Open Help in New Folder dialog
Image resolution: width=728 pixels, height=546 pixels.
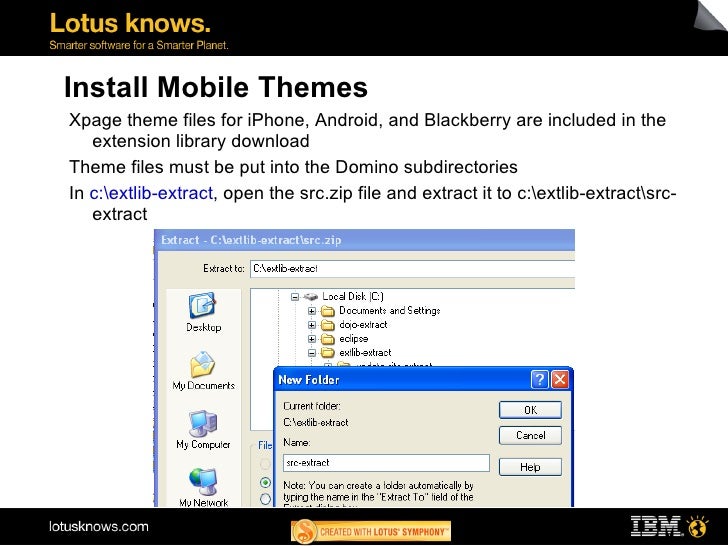(530, 467)
